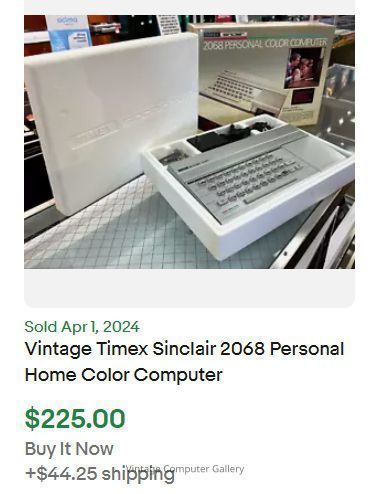Click the black power adapter in the tray
The image size is (370, 494).
pyautogui.click(x=220, y=137)
